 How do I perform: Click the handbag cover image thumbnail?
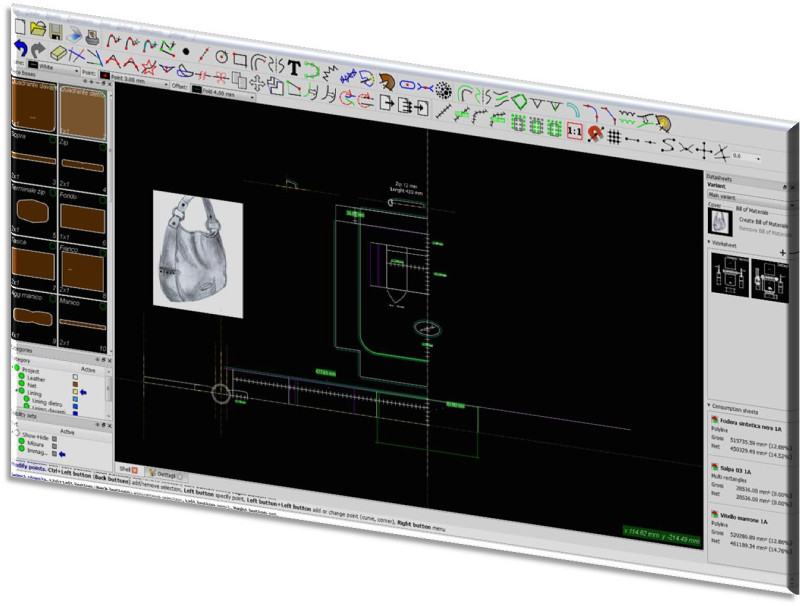721,221
